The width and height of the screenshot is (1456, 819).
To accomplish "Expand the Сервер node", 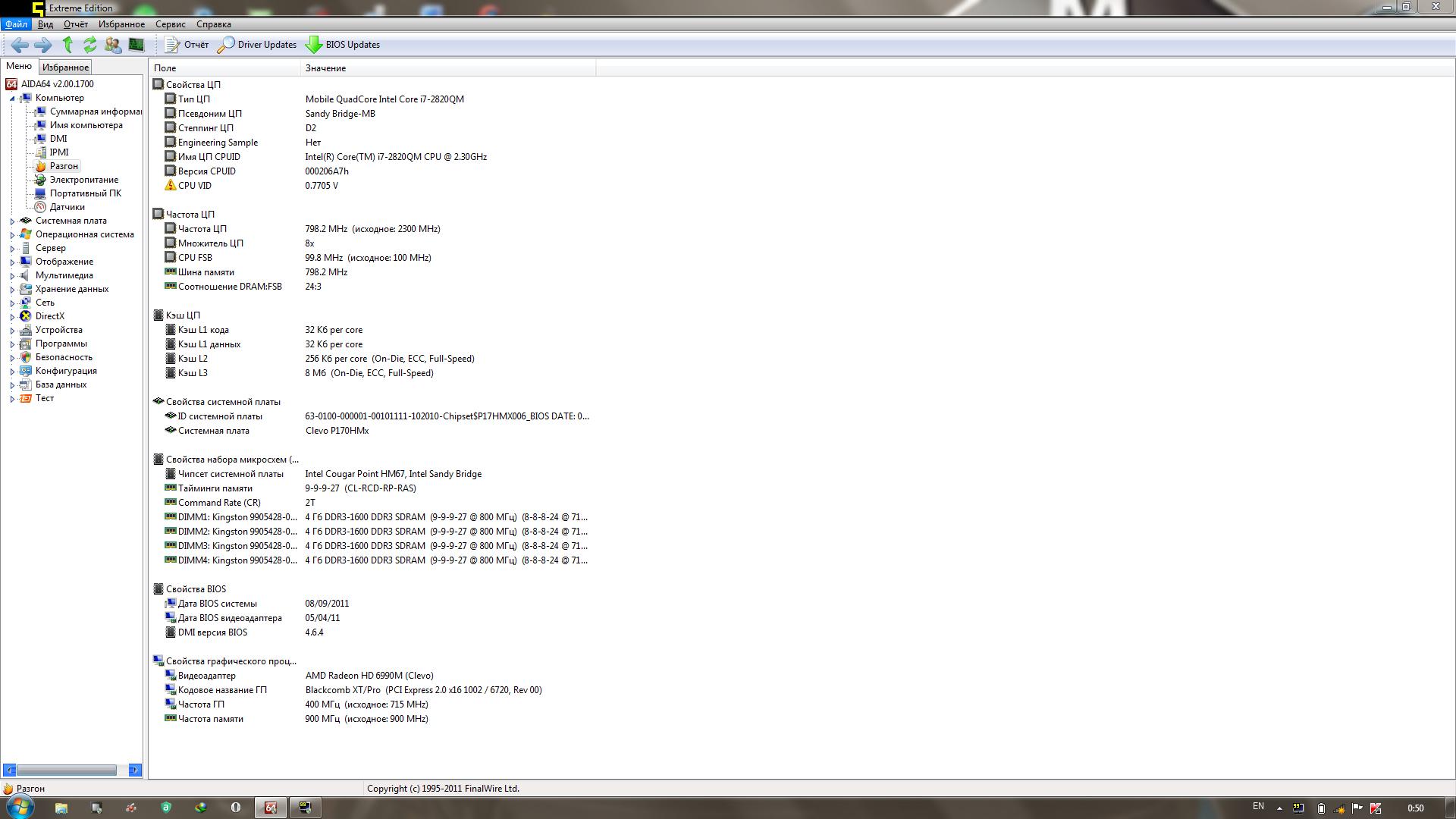I will click(12, 249).
